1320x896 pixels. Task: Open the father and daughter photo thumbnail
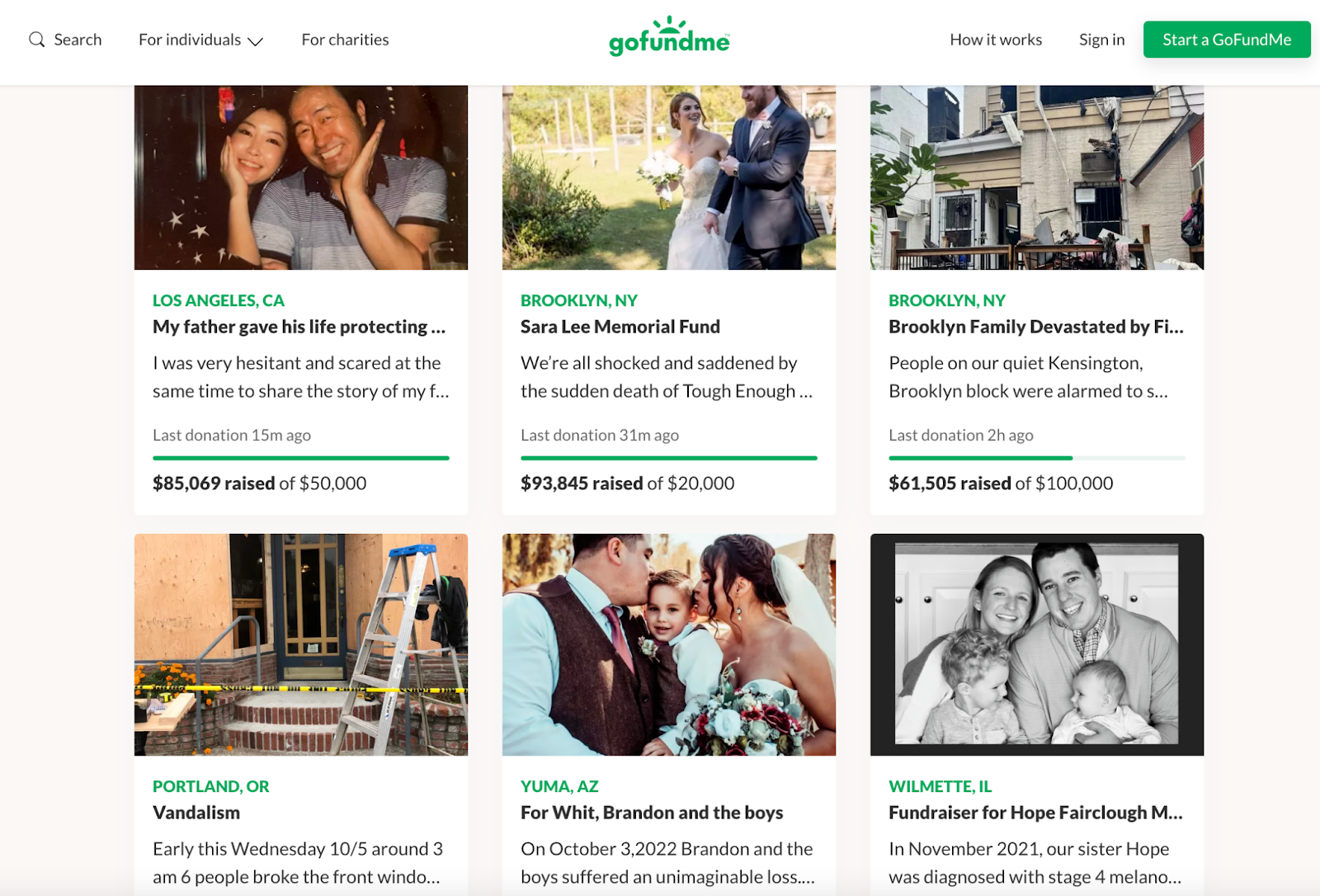301,177
